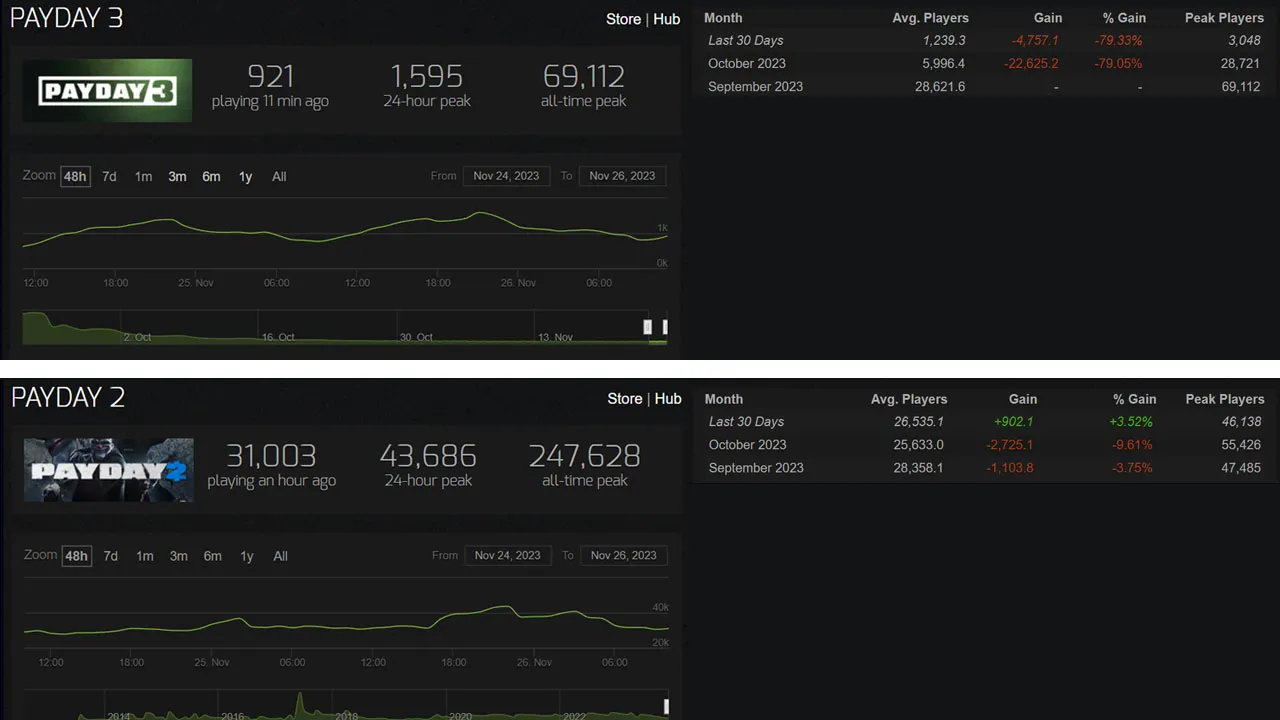Viewport: 1280px width, 720px height.
Task: Click PAYDAY 2 gain value +902.1
Action: [1014, 422]
